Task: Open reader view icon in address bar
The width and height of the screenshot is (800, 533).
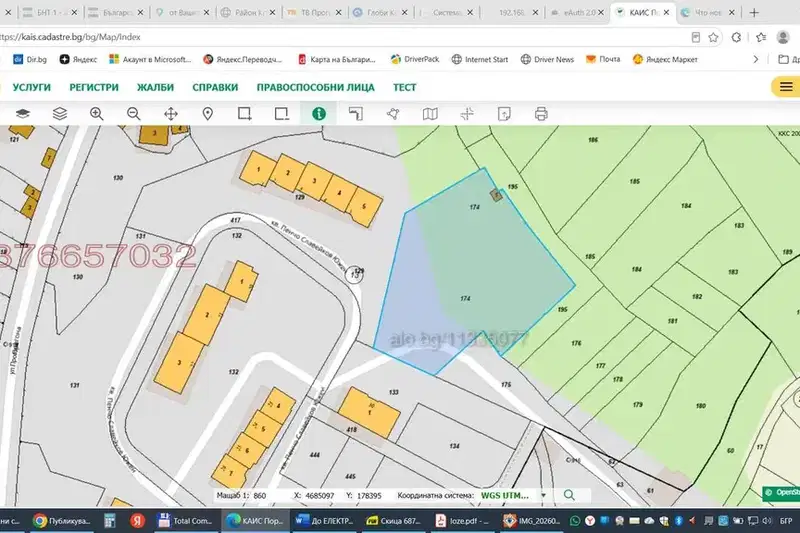Action: [695, 37]
